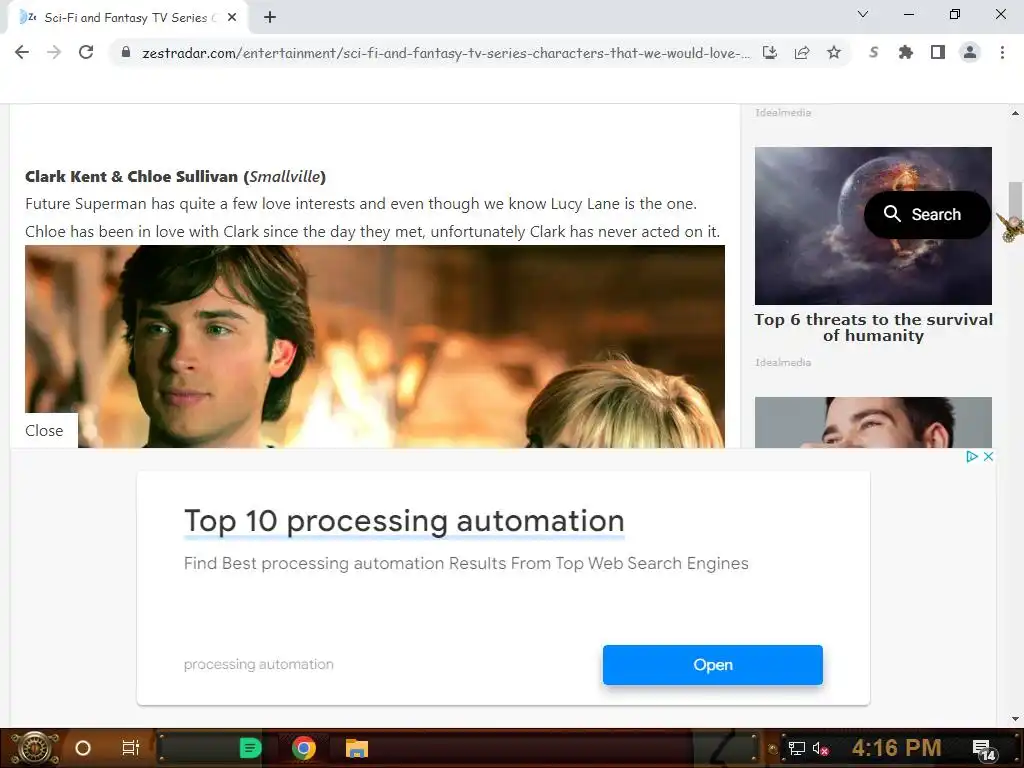1024x768 pixels.
Task: Click the Clark Kent and Chloe photo
Action: point(375,346)
